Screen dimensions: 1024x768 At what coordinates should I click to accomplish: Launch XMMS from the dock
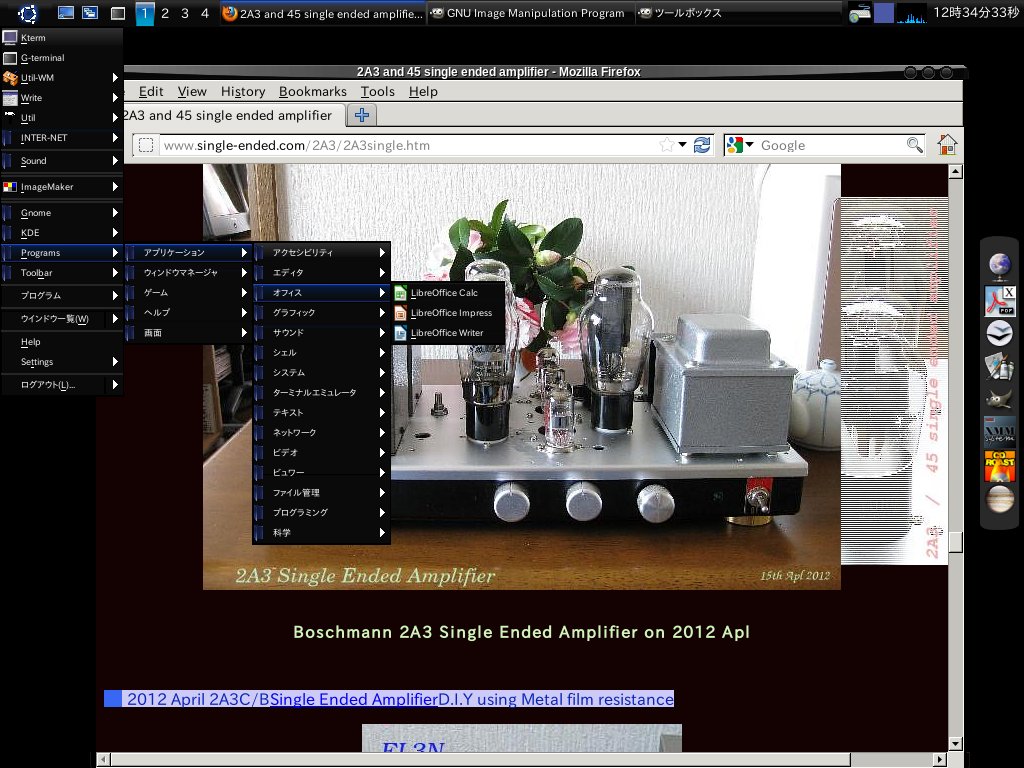[999, 433]
